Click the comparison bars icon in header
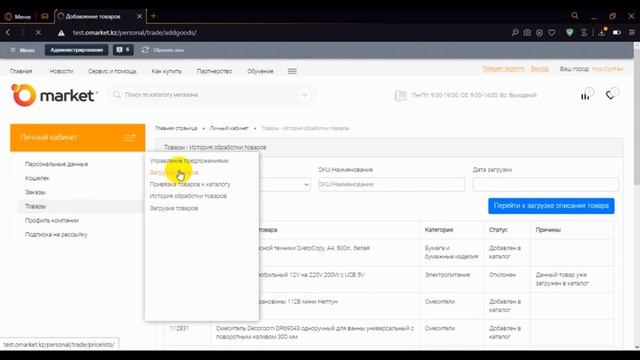Image resolution: width=640 pixels, height=360 pixels. 585,96
